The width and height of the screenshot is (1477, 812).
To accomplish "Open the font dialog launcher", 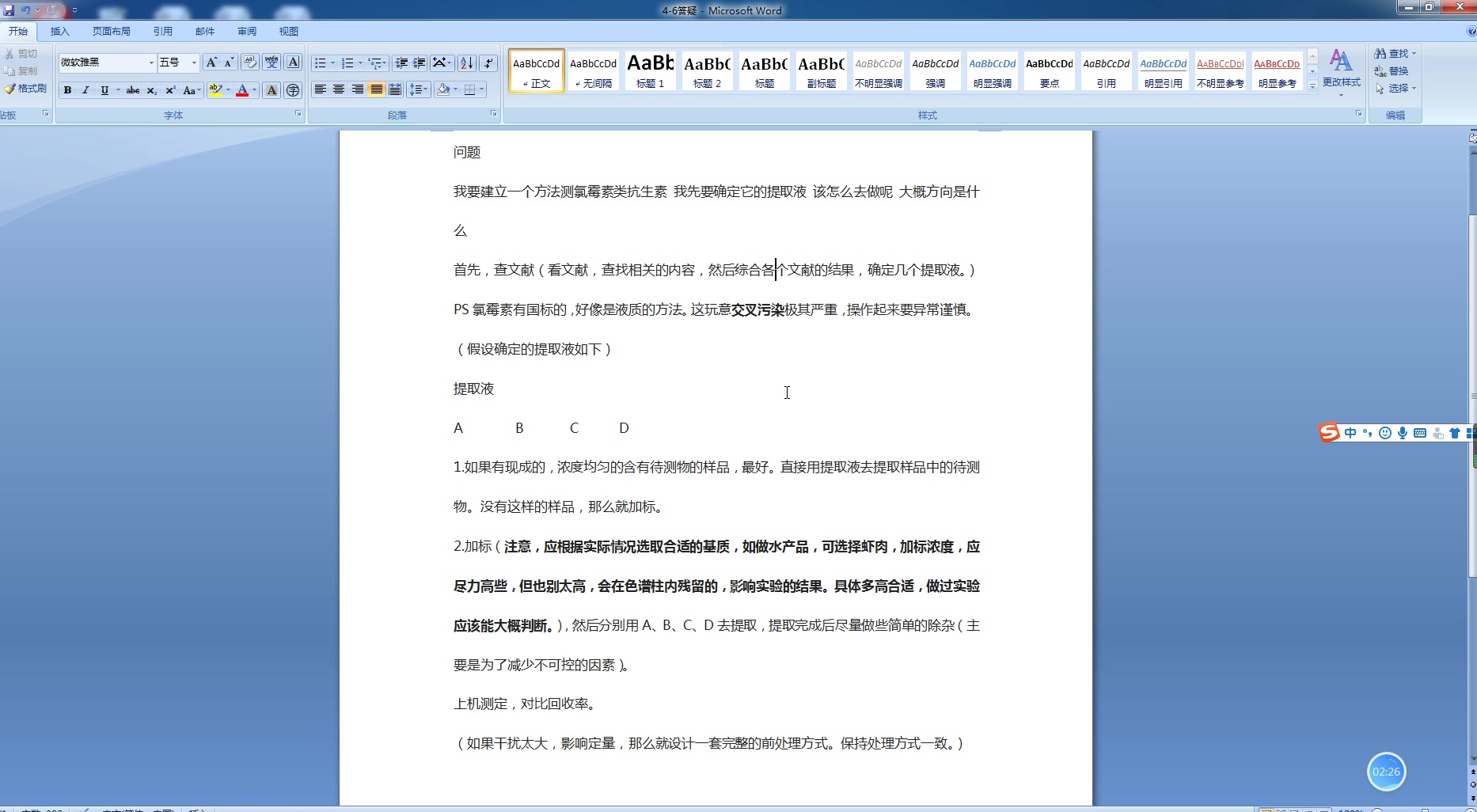I will 298,114.
